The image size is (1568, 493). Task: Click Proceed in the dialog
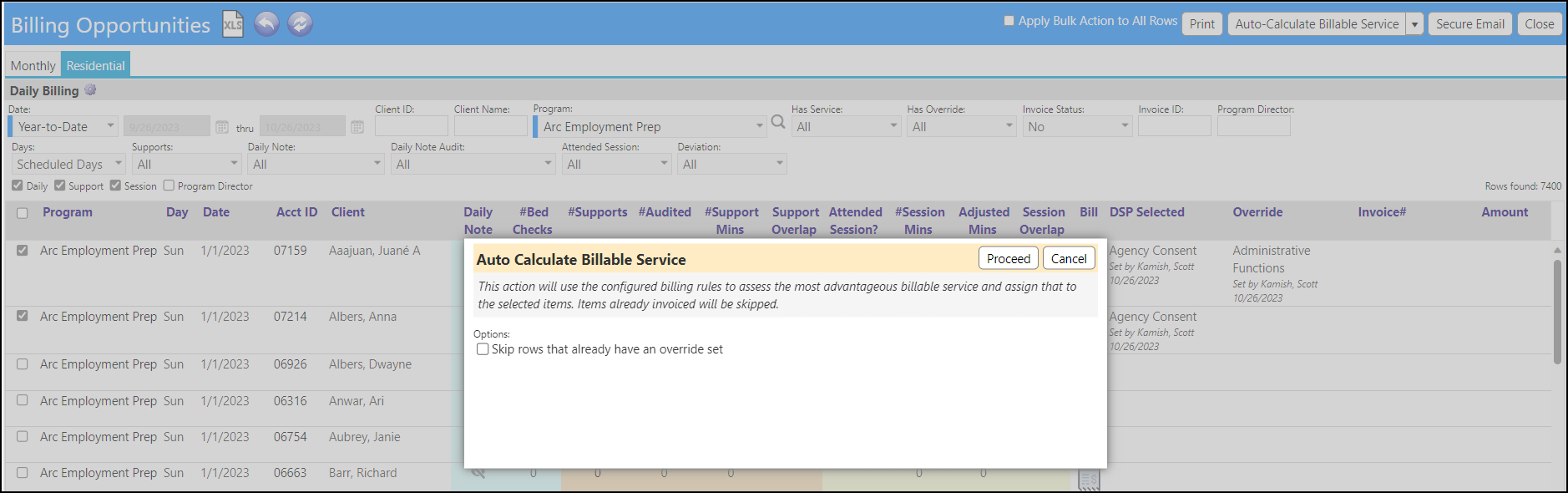(1009, 258)
